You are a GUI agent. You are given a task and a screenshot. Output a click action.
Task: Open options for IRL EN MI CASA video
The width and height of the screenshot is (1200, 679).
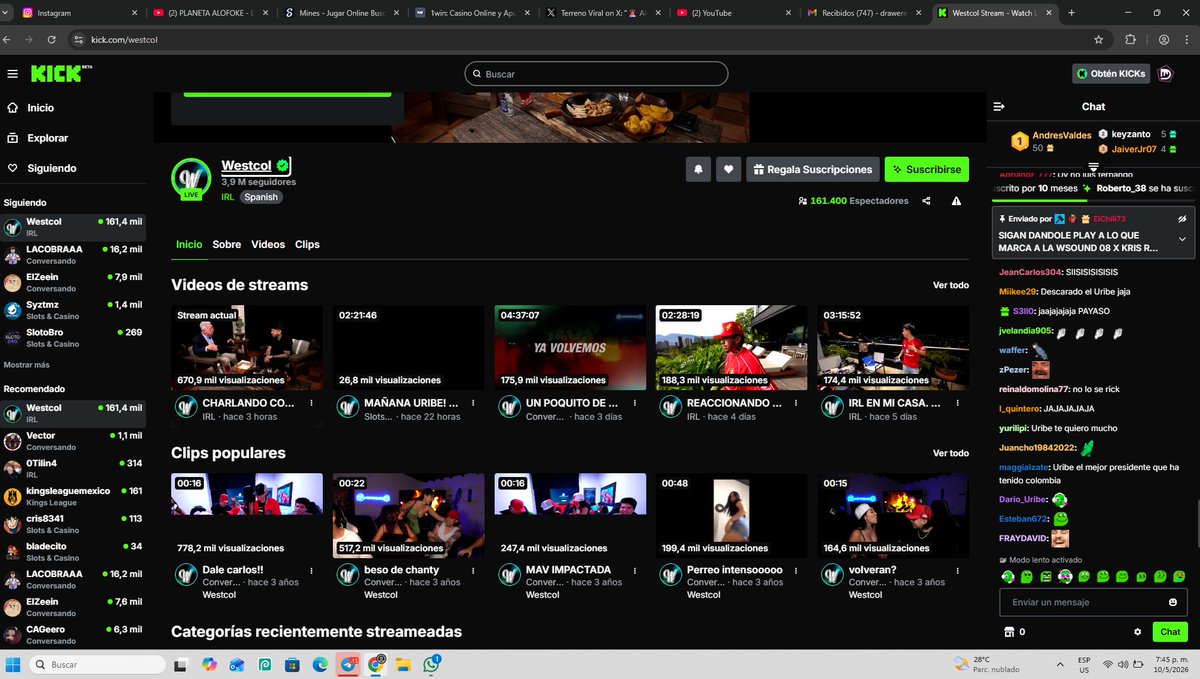[957, 403]
